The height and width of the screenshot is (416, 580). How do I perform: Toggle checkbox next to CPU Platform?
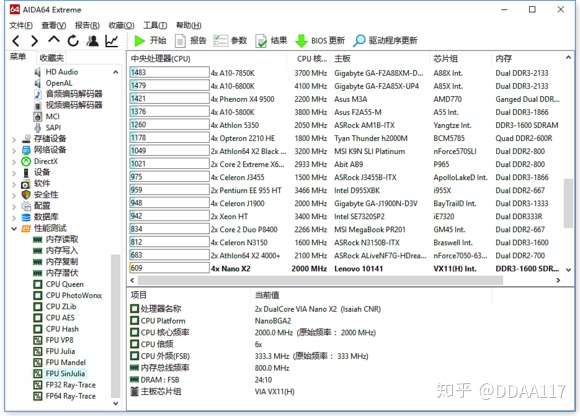click(x=135, y=321)
